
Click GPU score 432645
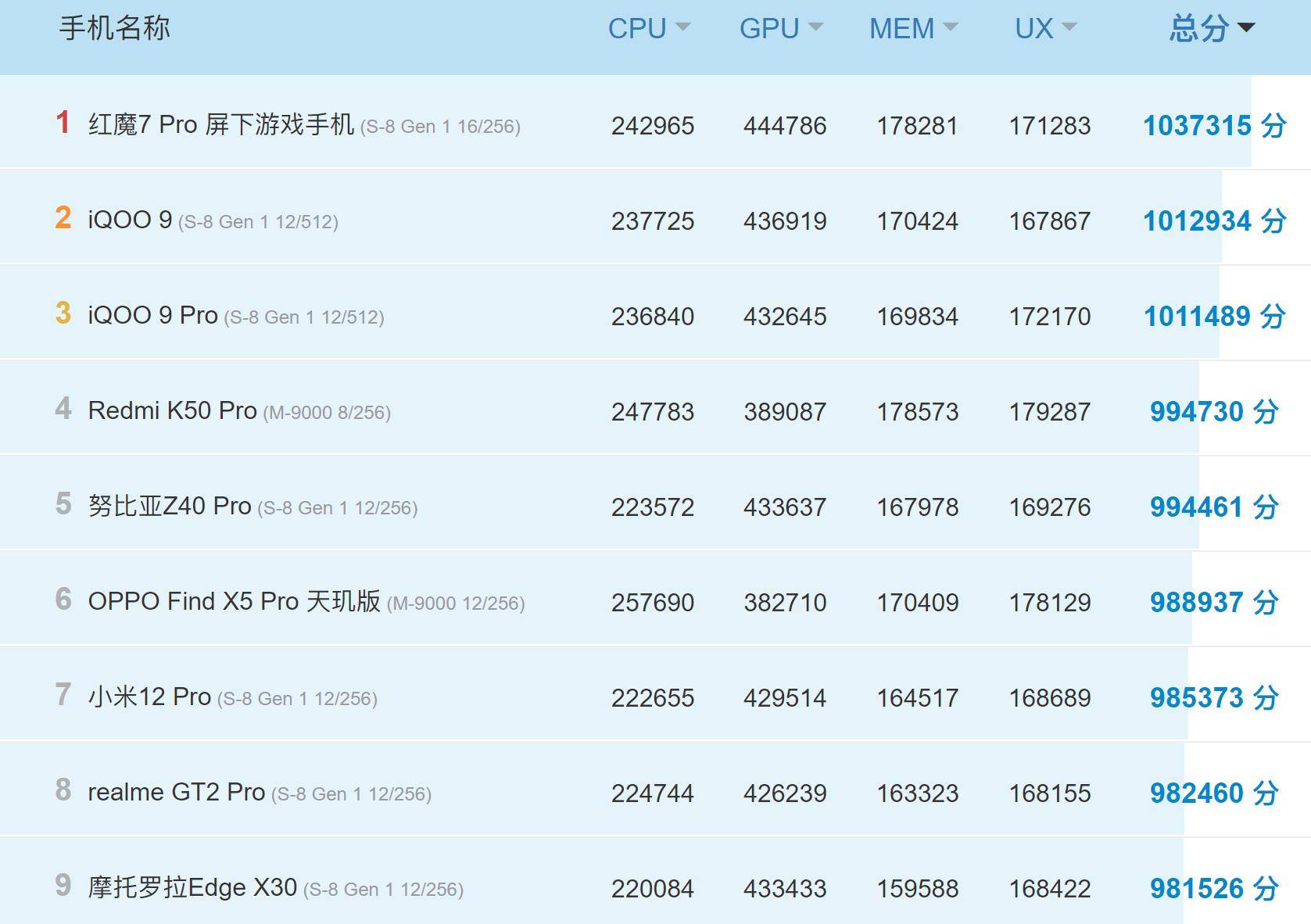[x=785, y=317]
